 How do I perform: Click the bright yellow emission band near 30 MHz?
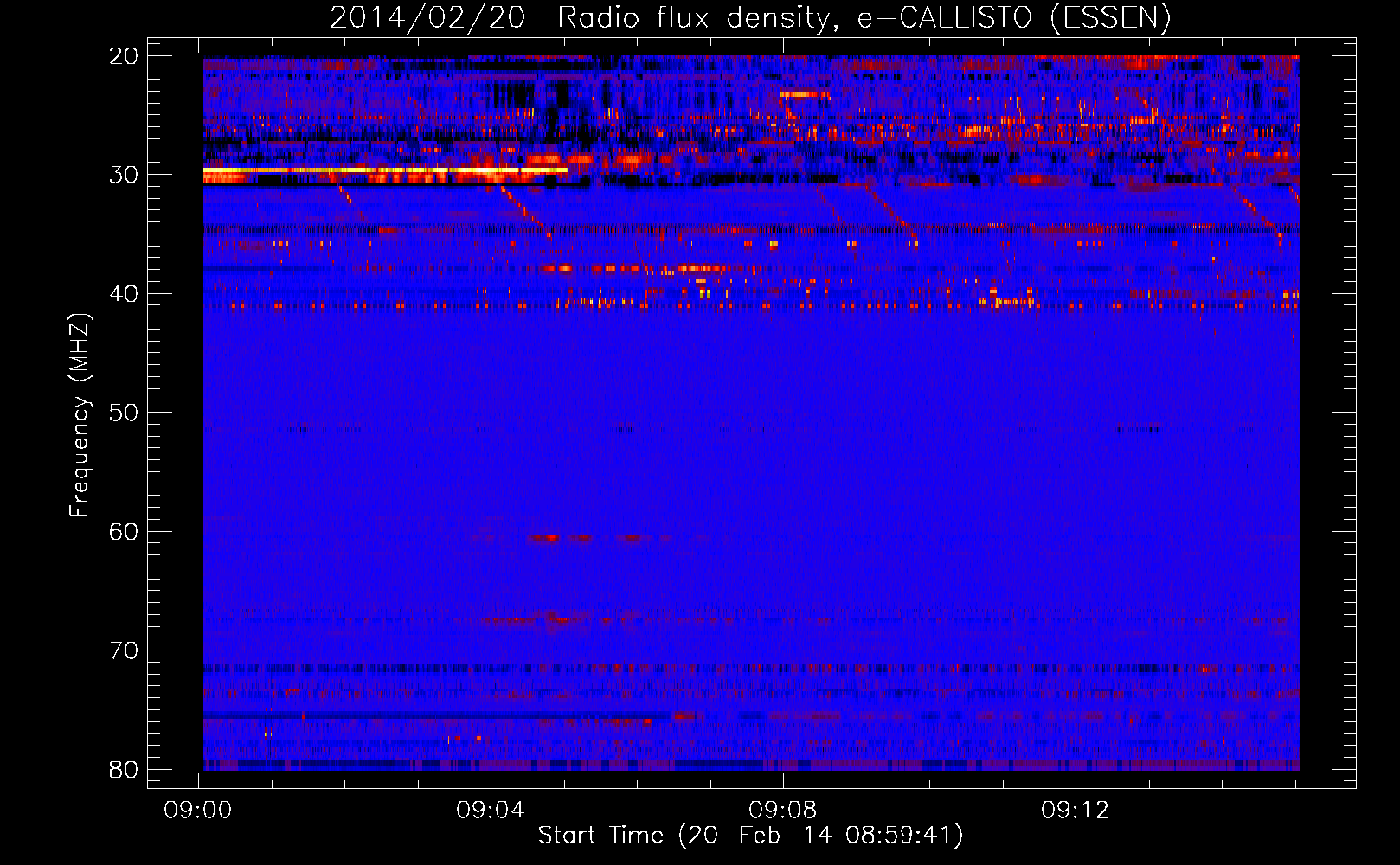[385, 170]
